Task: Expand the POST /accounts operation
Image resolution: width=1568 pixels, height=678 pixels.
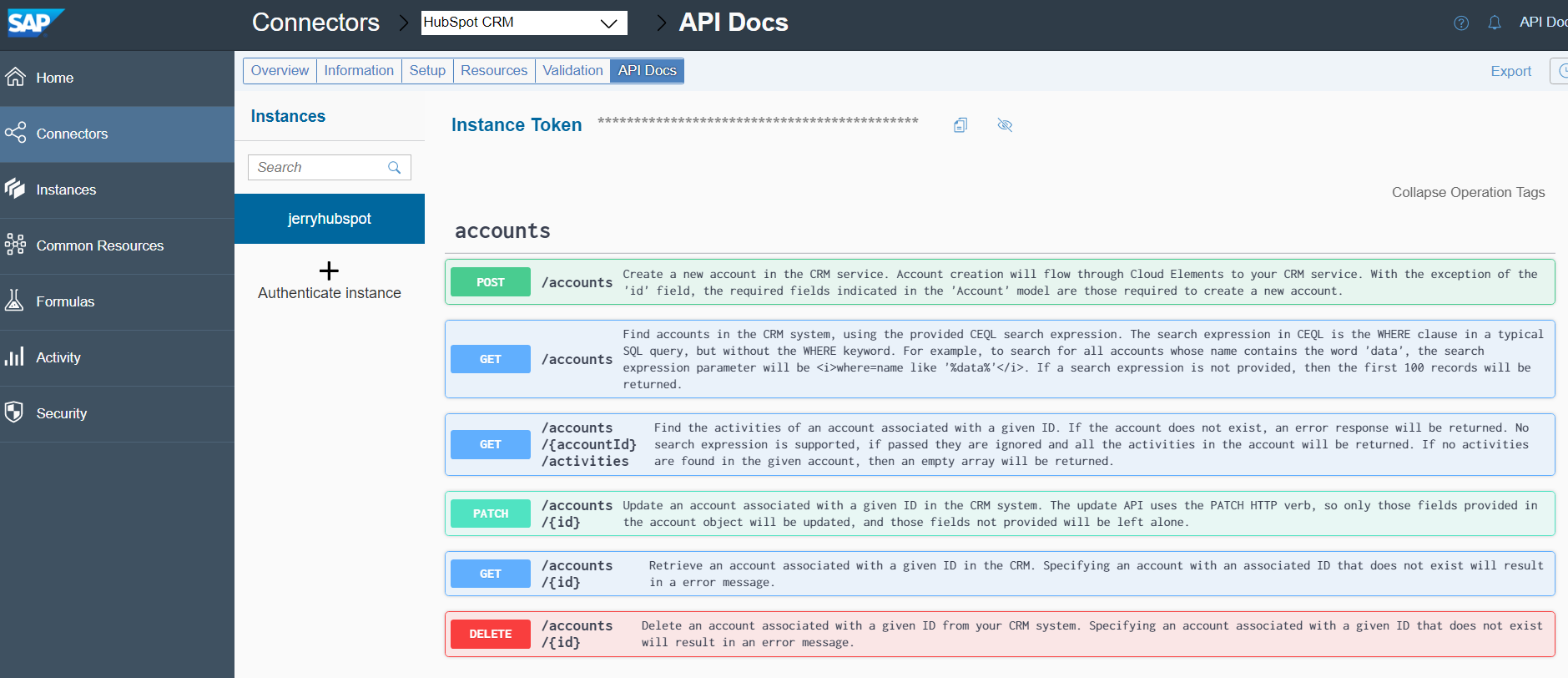Action: tap(491, 282)
